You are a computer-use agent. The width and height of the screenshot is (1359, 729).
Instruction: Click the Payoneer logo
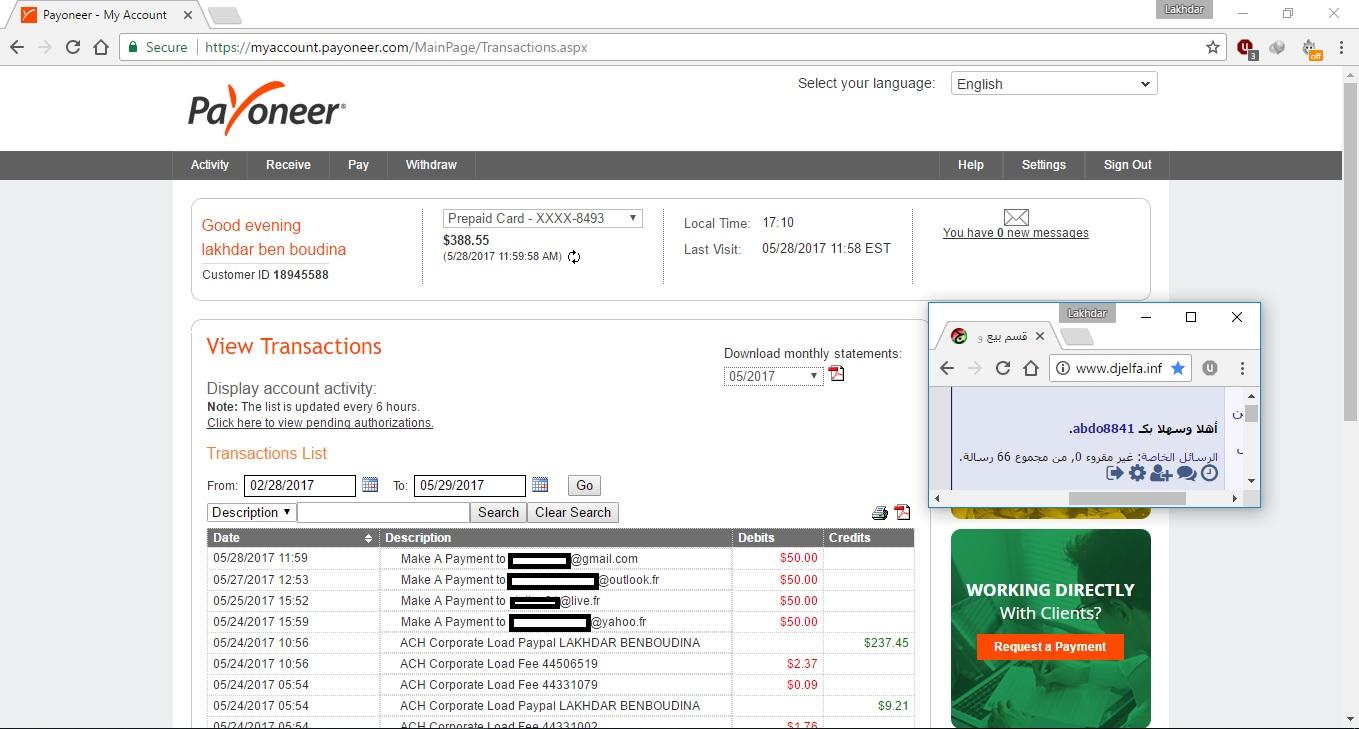pos(267,108)
